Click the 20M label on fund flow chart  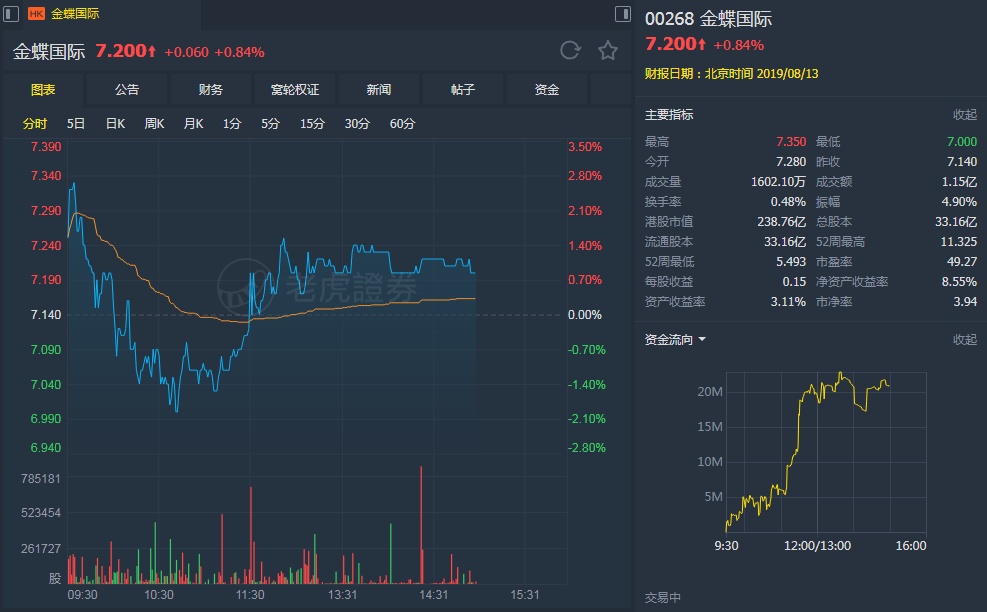710,392
